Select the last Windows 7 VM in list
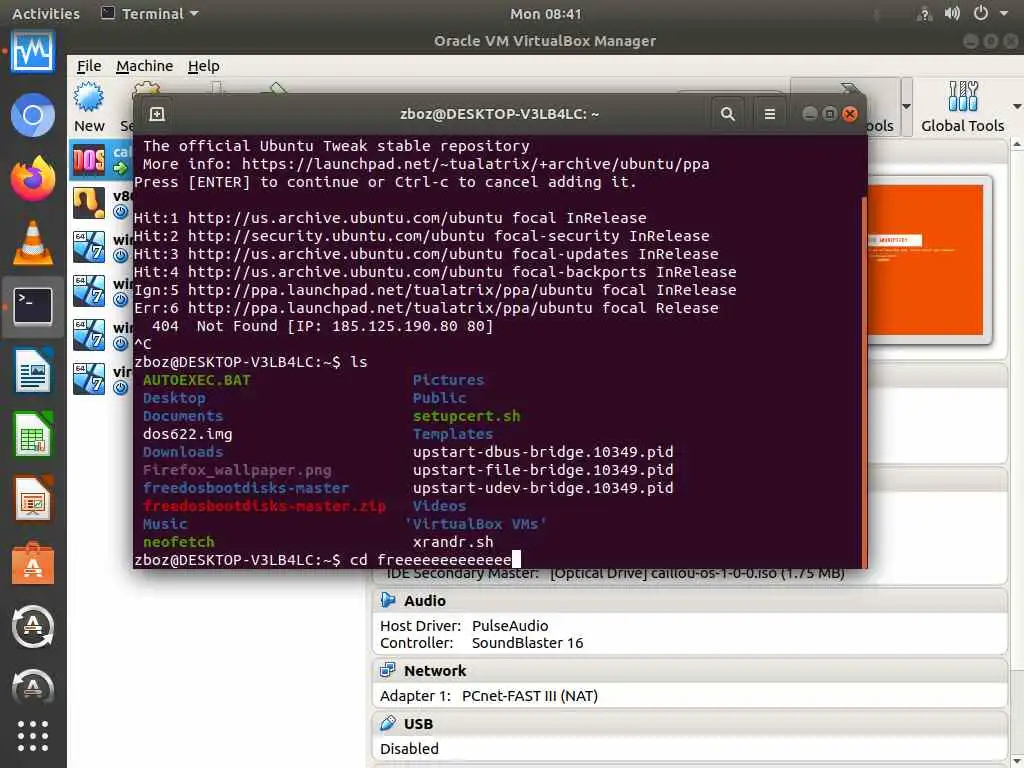This screenshot has height=768, width=1024. [89, 379]
